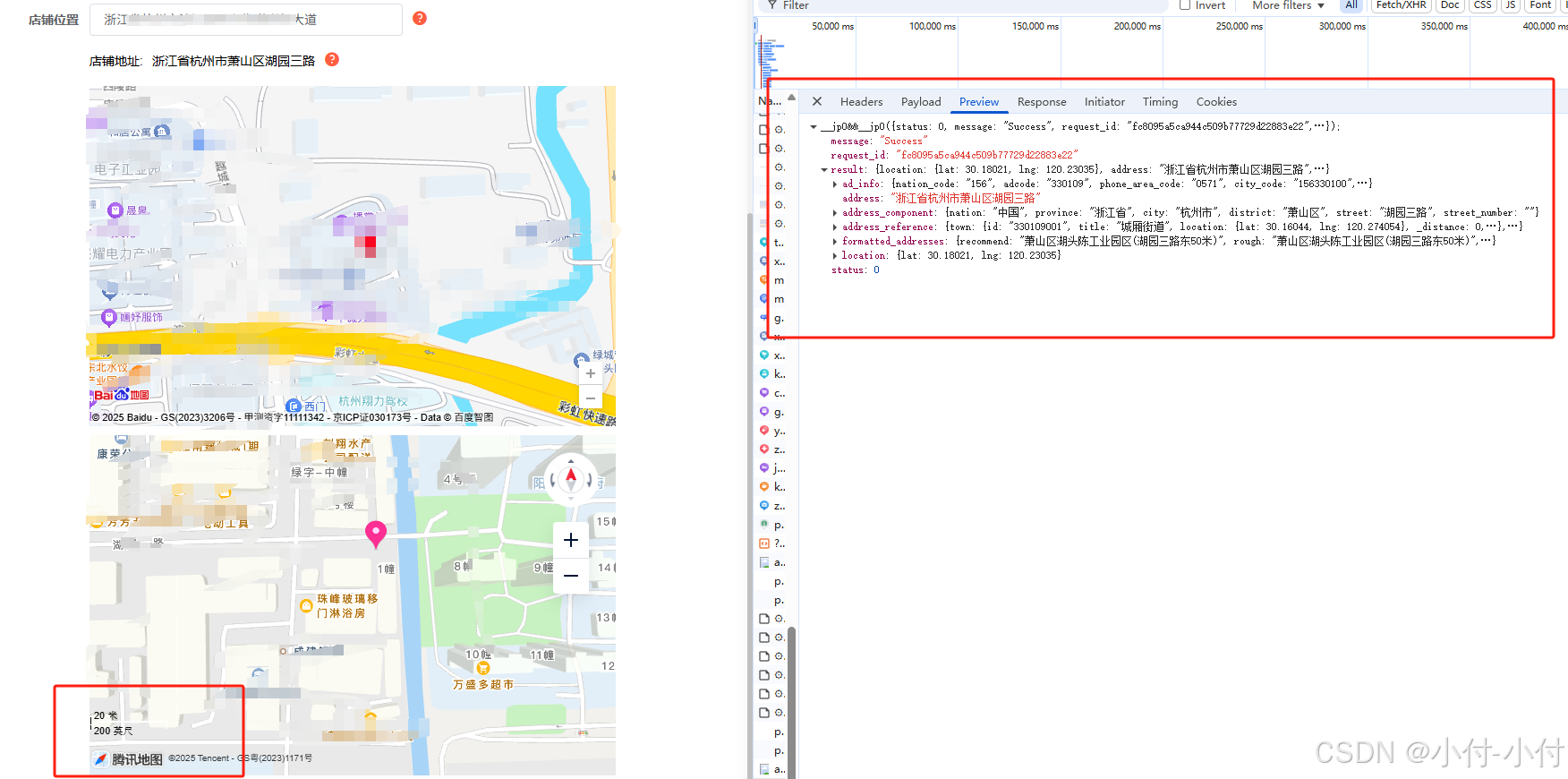Zoom out on the Baidu map
Viewport: 1568px width, 779px height.
591,398
